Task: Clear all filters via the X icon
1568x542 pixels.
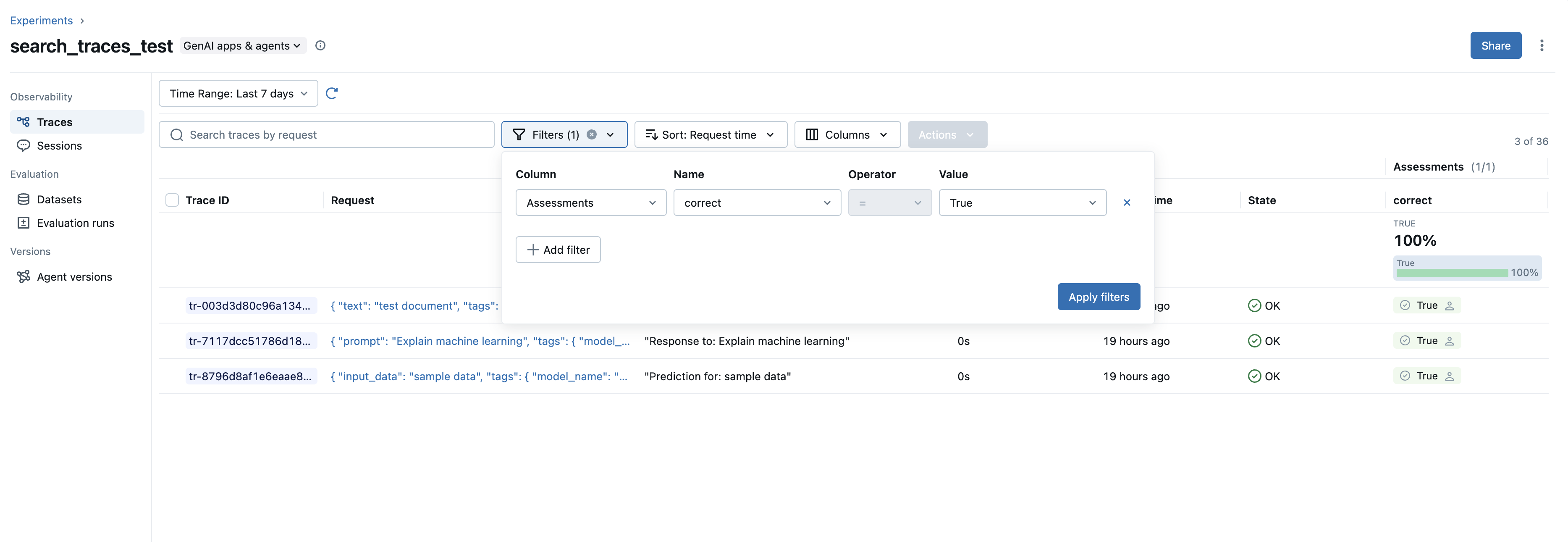Action: click(x=591, y=134)
